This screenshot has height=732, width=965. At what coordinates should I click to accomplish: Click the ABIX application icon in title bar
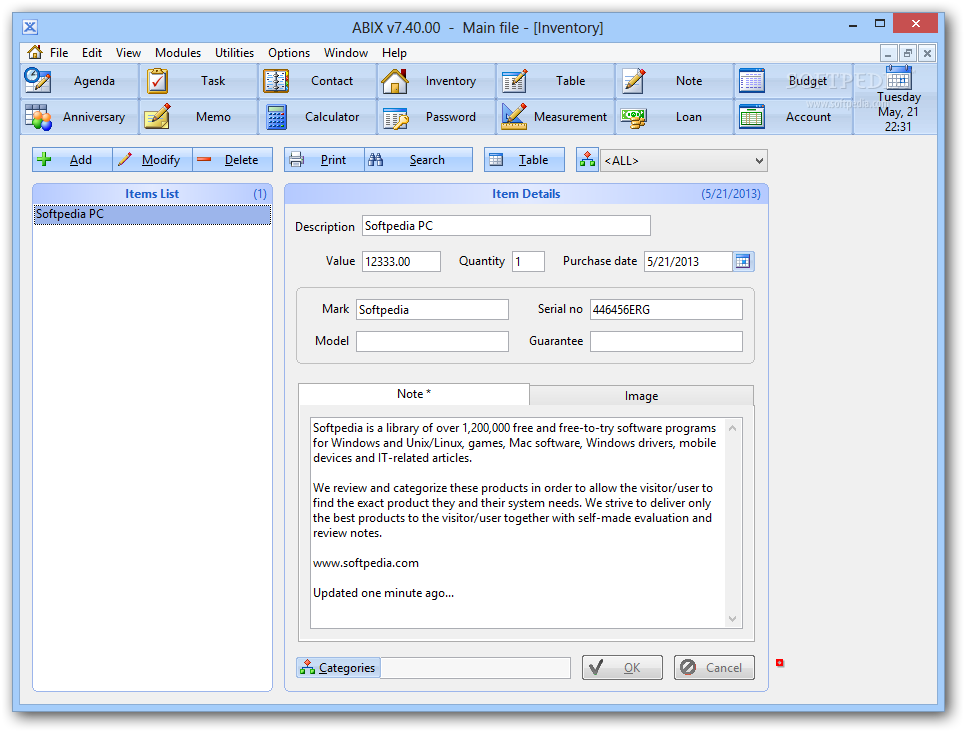point(30,27)
